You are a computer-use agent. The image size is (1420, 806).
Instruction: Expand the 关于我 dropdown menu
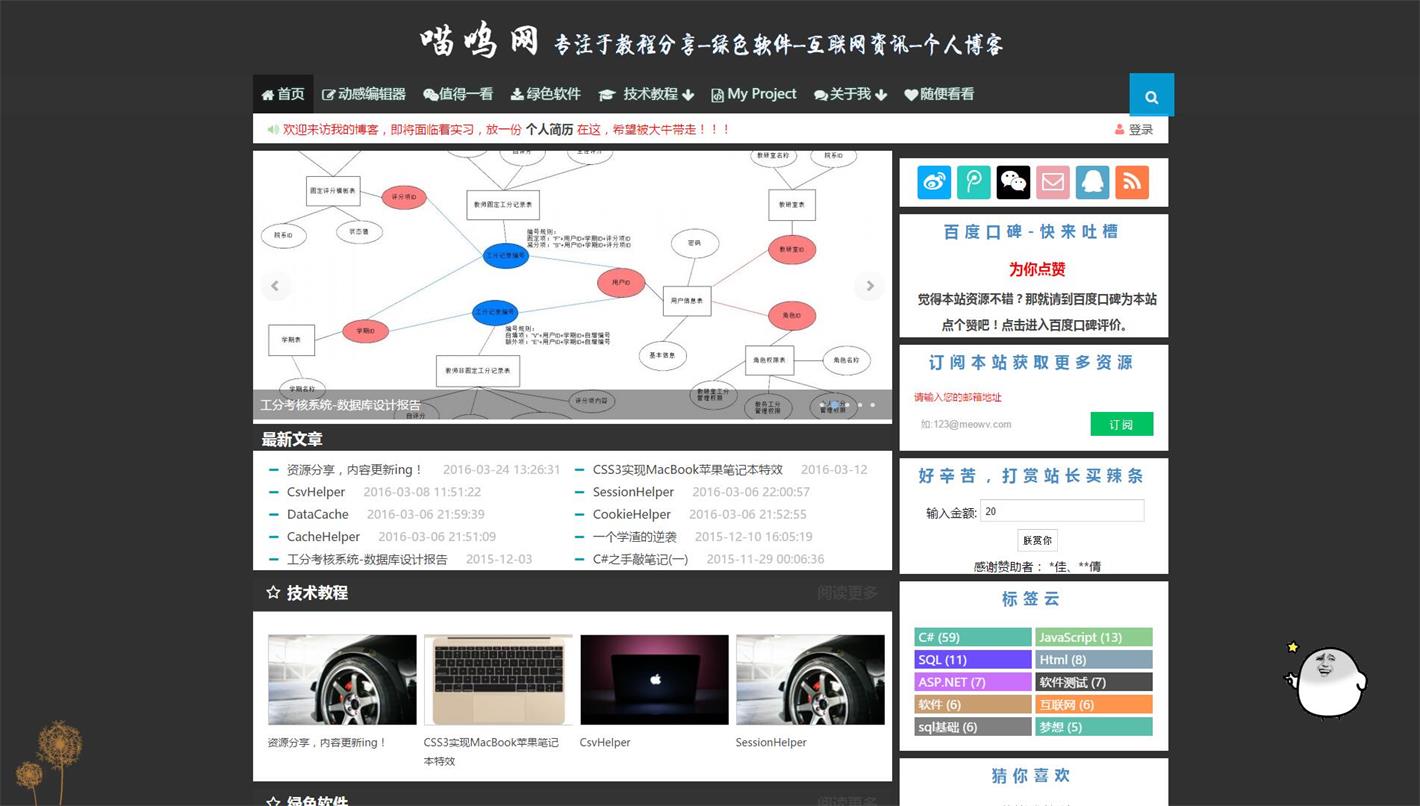coord(850,94)
